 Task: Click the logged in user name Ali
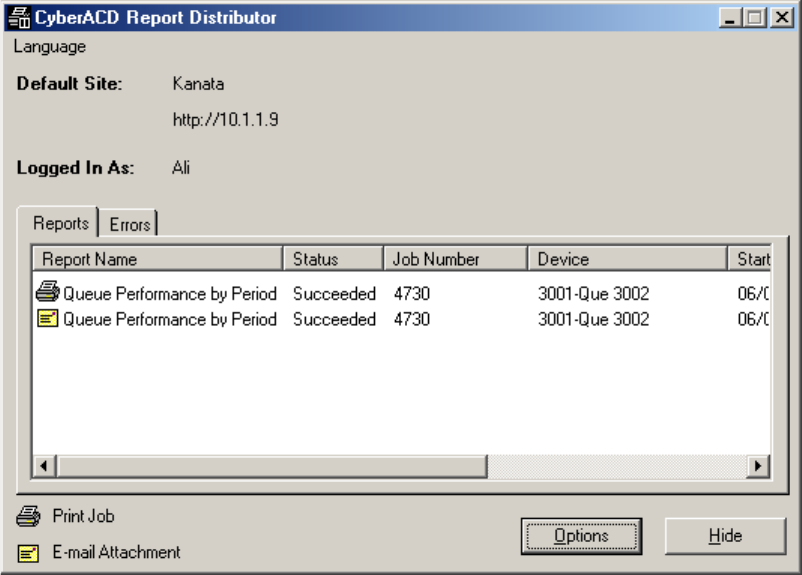pyautogui.click(x=181, y=167)
